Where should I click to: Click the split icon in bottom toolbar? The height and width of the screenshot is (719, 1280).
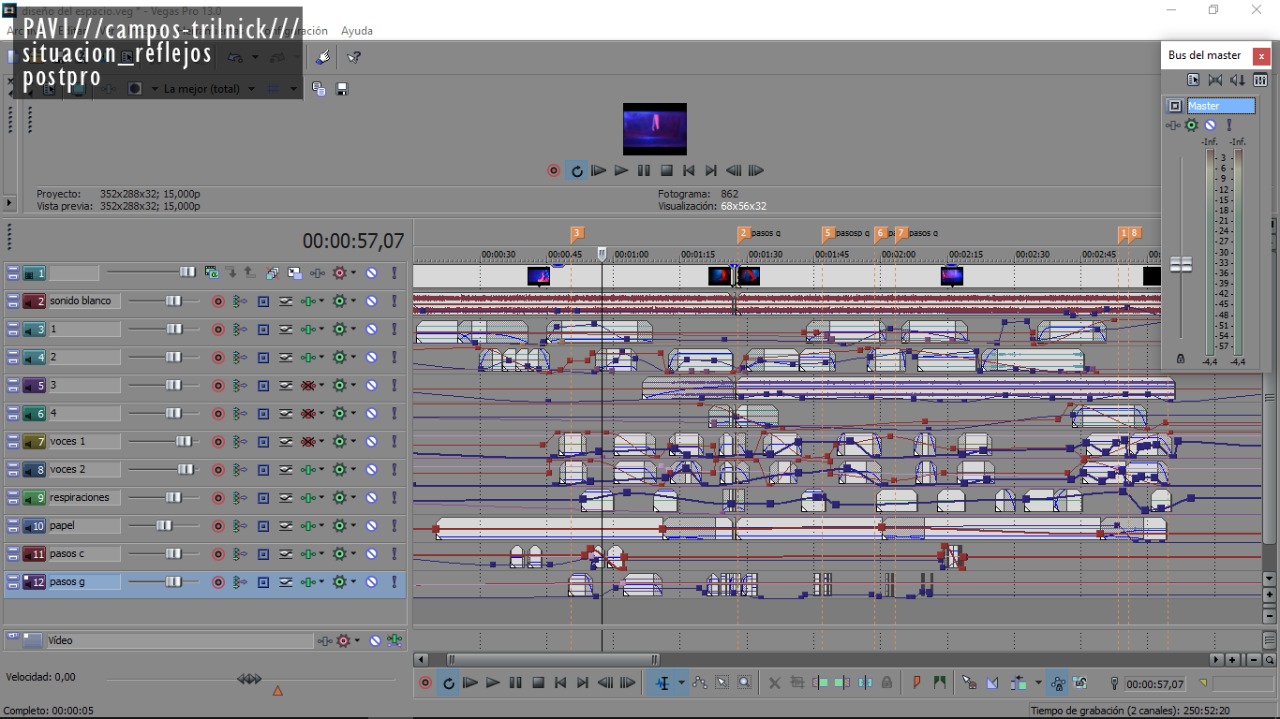tap(865, 683)
